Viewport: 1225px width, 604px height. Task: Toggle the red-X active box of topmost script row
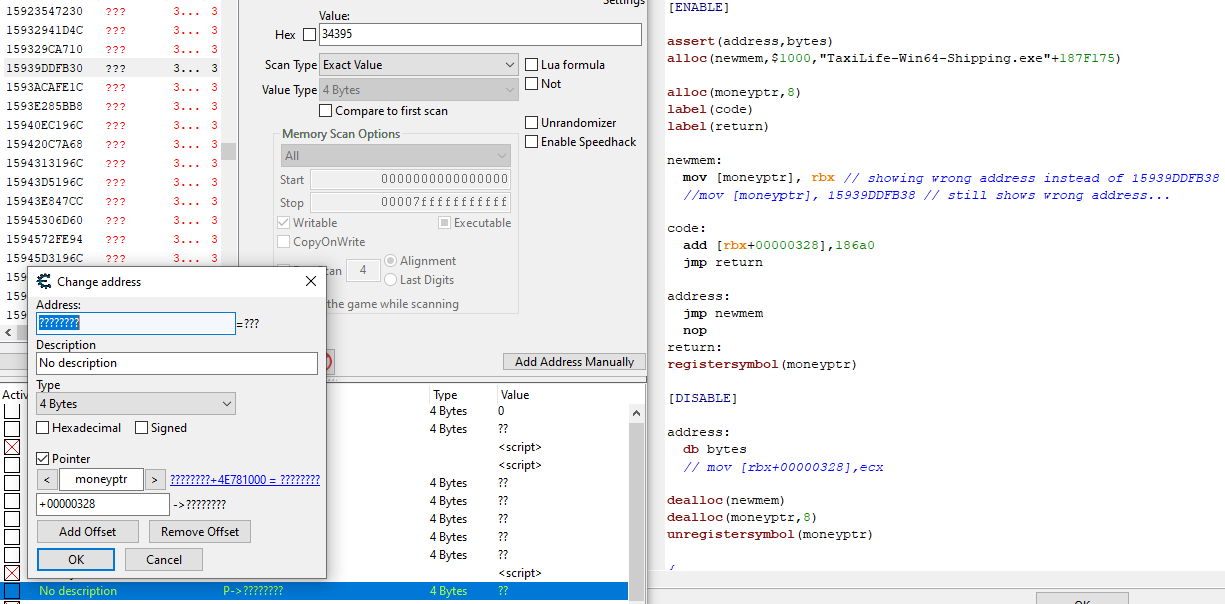[12, 447]
